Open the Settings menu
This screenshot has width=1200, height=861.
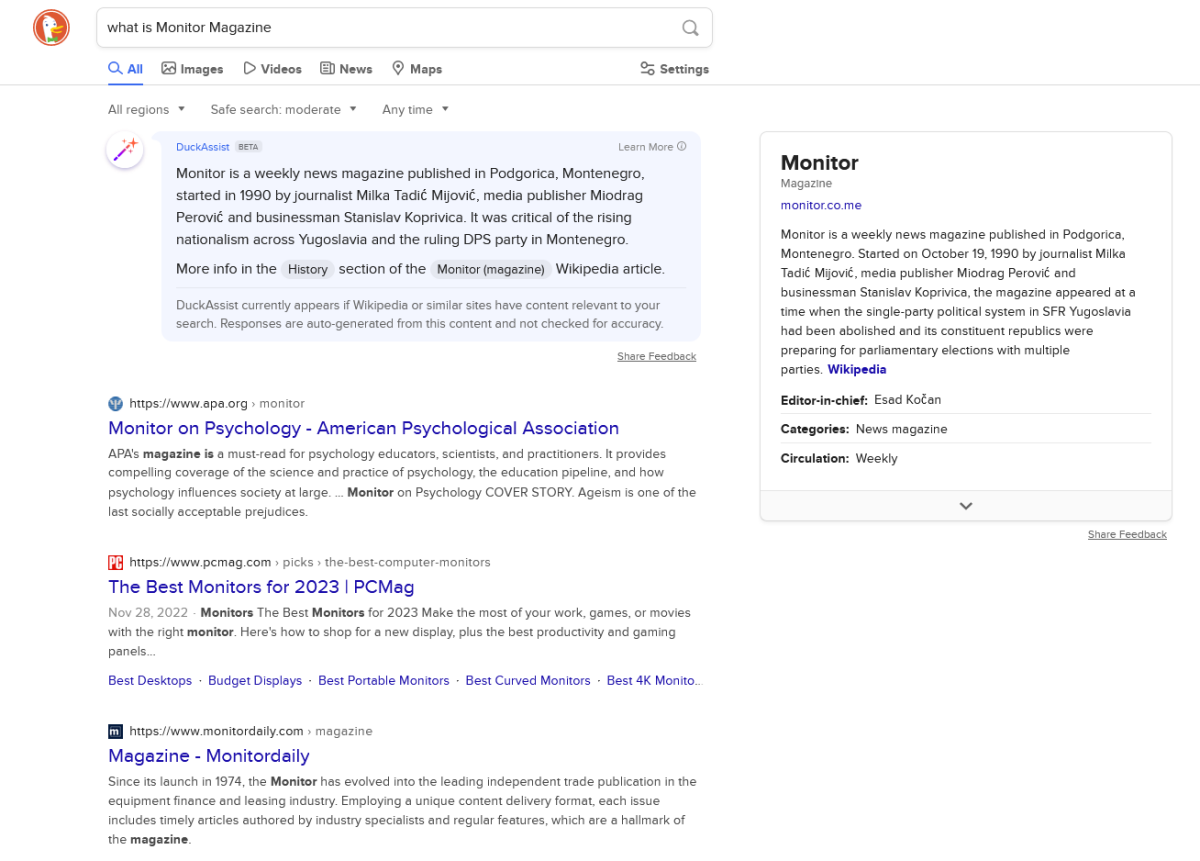point(674,69)
